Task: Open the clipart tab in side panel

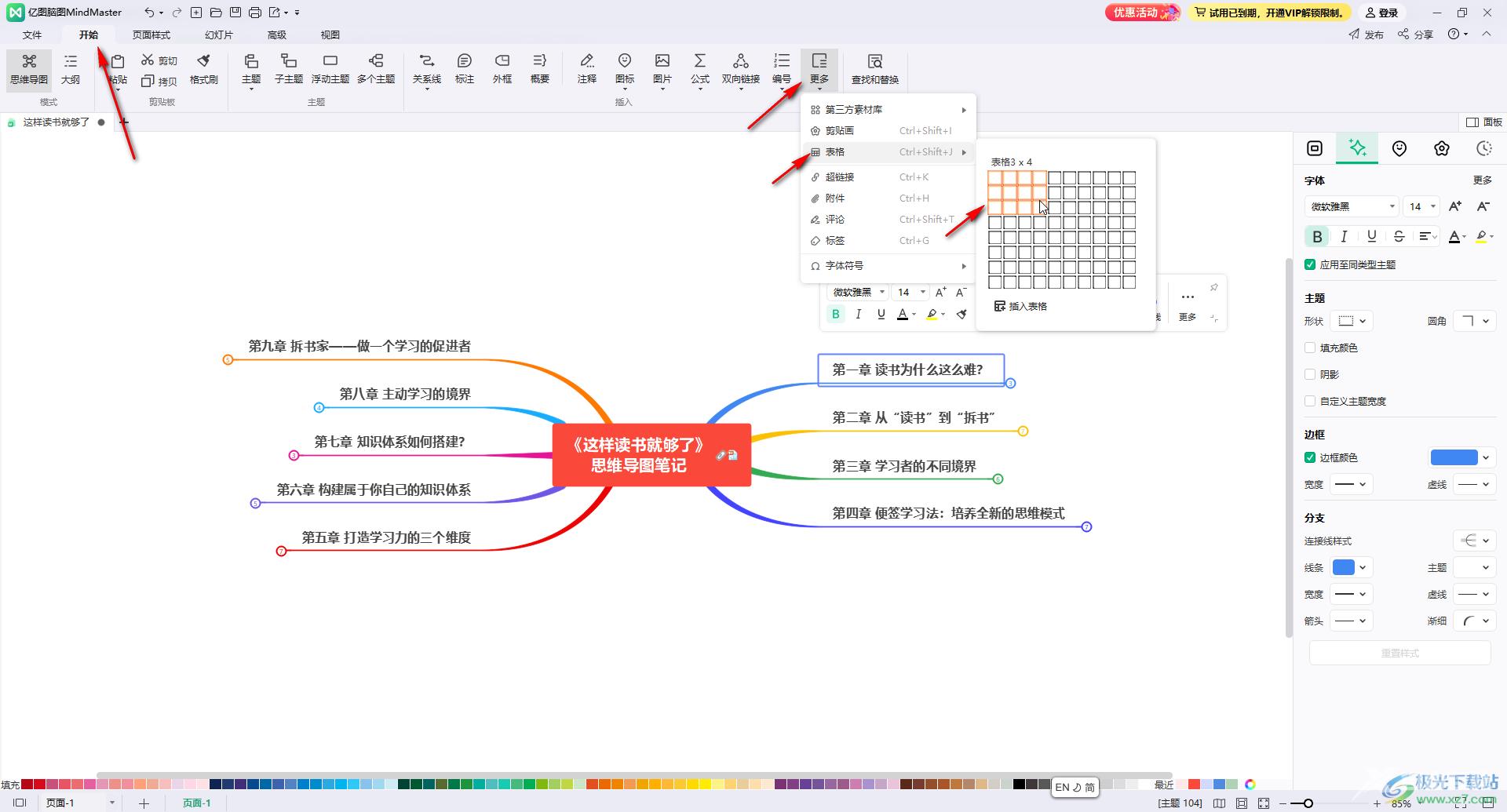Action: pyautogui.click(x=1442, y=148)
